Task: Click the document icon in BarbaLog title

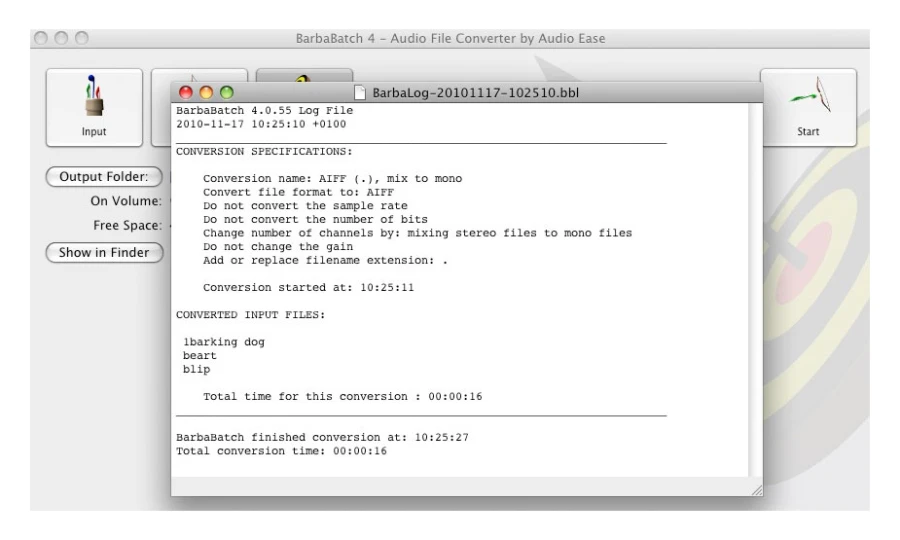Action: click(360, 92)
